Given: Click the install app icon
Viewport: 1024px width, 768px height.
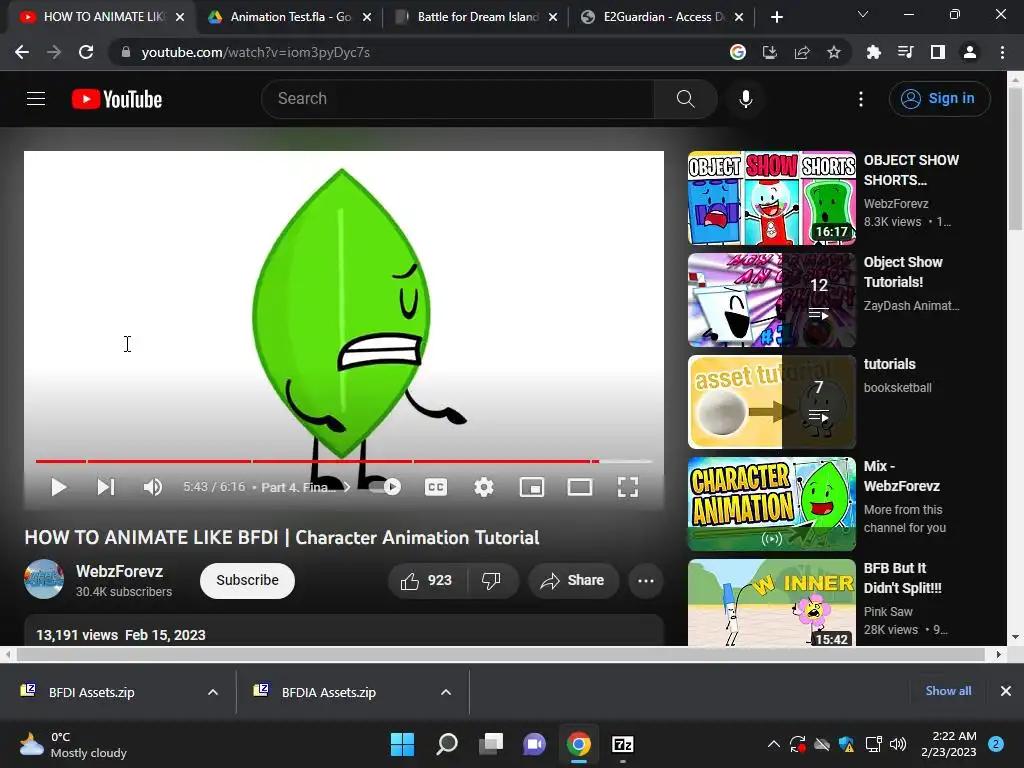Looking at the screenshot, I should point(770,52).
